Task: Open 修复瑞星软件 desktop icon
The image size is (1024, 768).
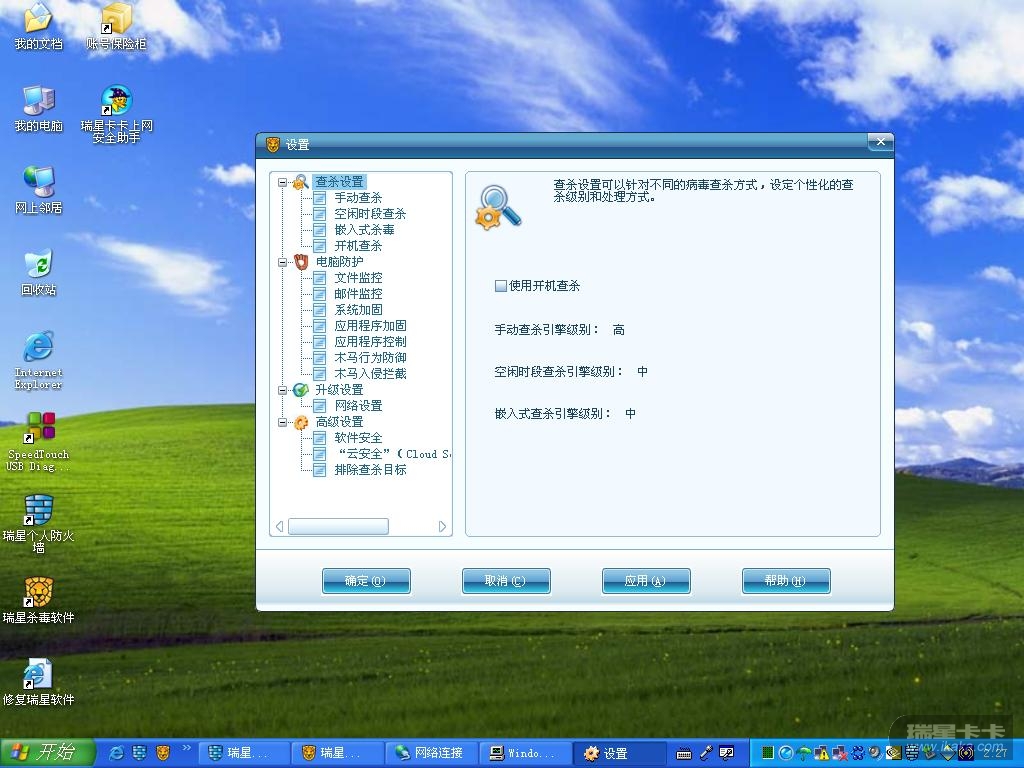Action: tap(39, 682)
